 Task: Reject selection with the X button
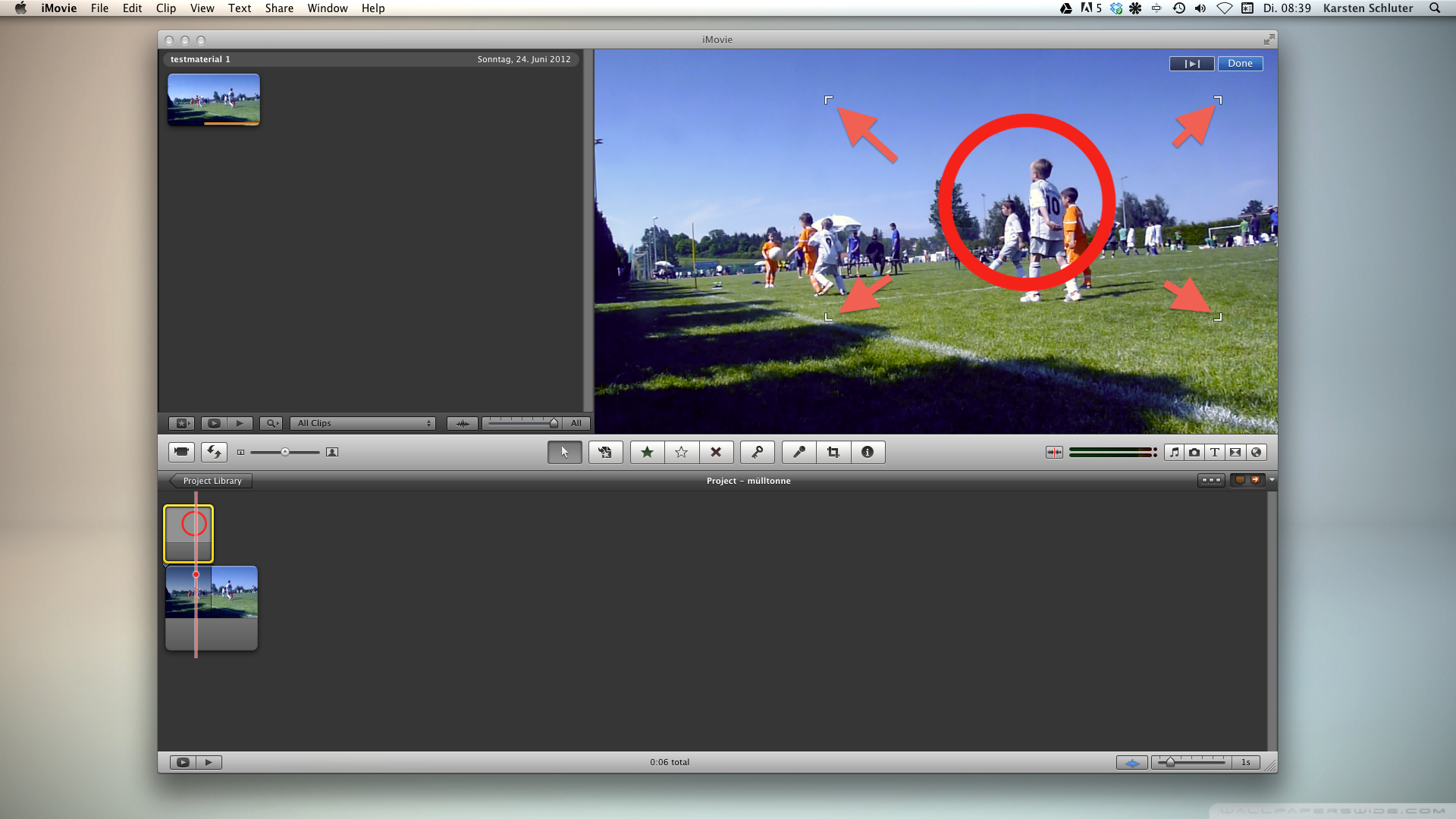click(x=715, y=452)
